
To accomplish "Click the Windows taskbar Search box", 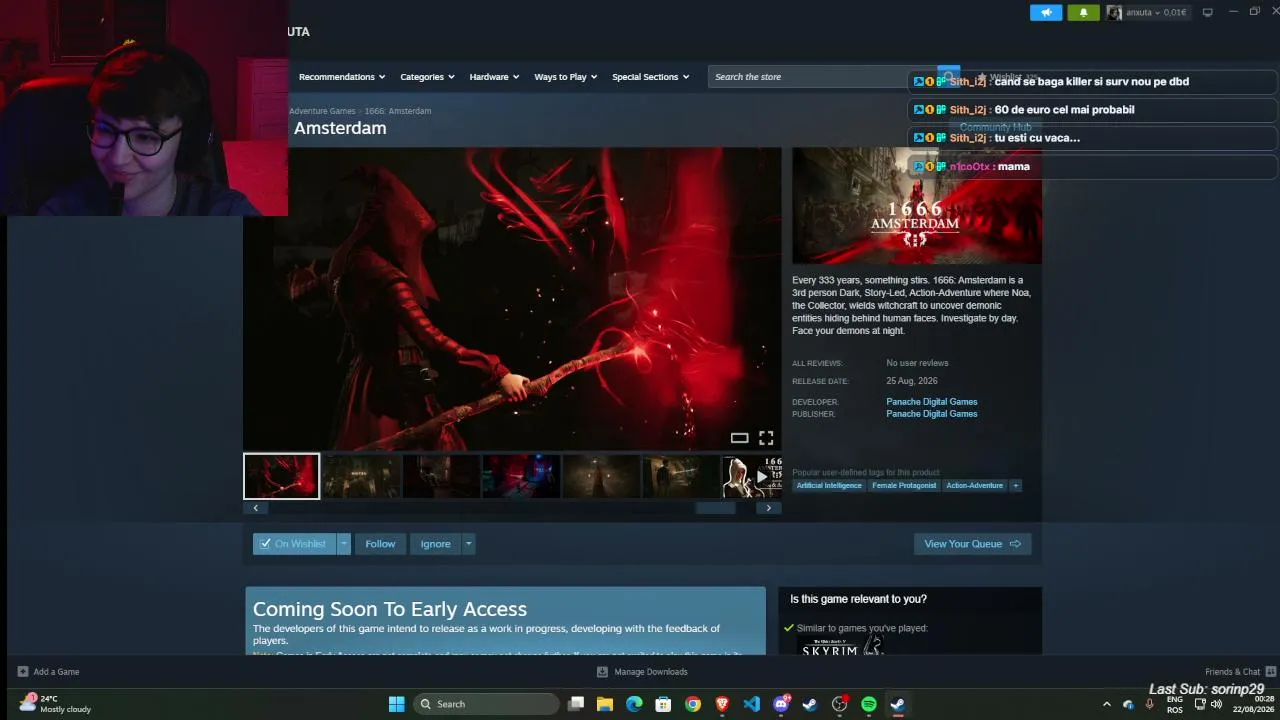I will pyautogui.click(x=485, y=704).
